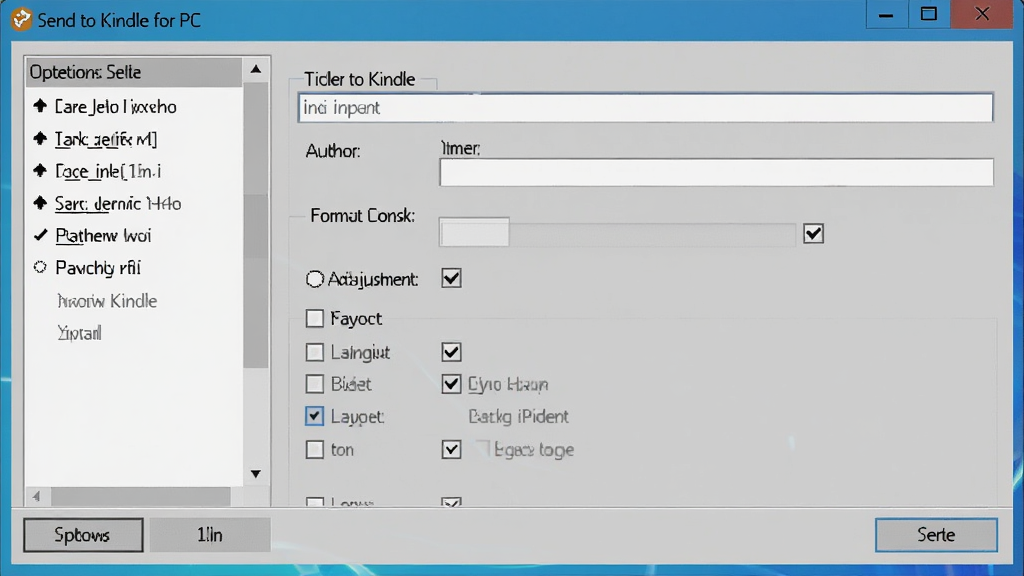Toggle the small Egacs toge checkbox
1024x576 pixels.
pos(483,448)
